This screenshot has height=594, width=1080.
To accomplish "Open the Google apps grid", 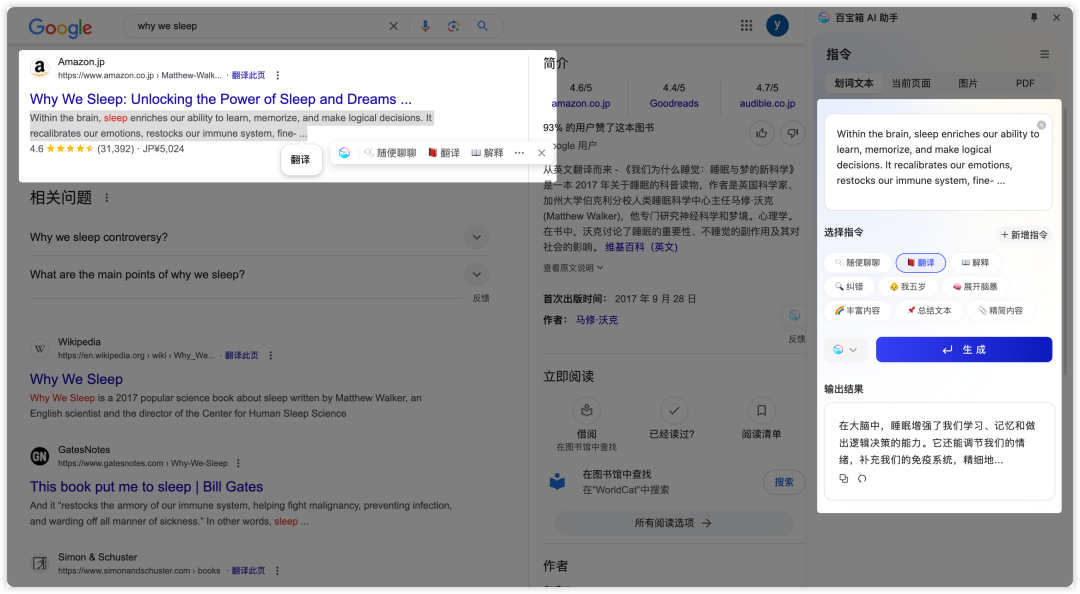I will (746, 25).
